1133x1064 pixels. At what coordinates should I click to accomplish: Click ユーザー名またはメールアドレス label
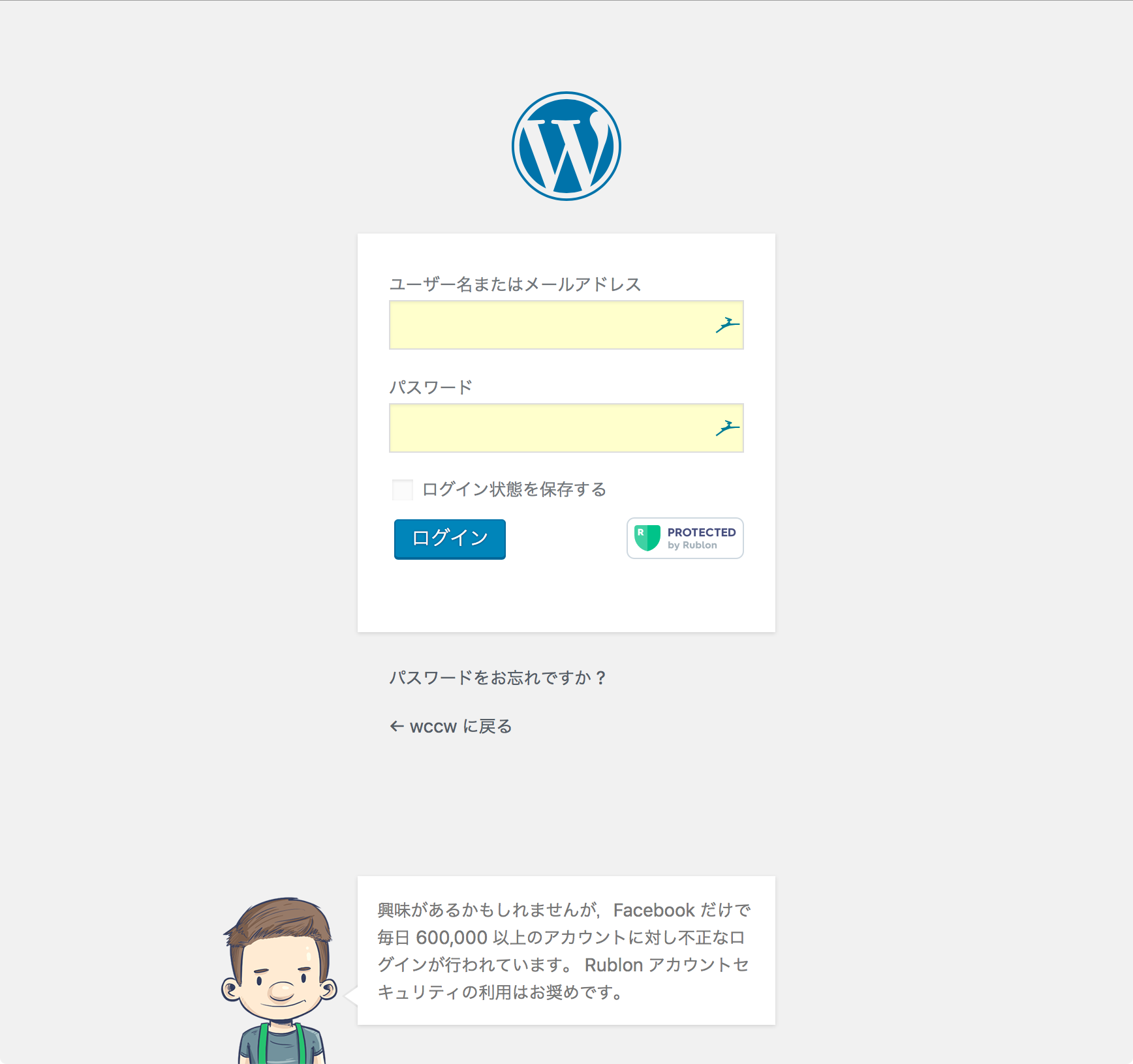[515, 284]
